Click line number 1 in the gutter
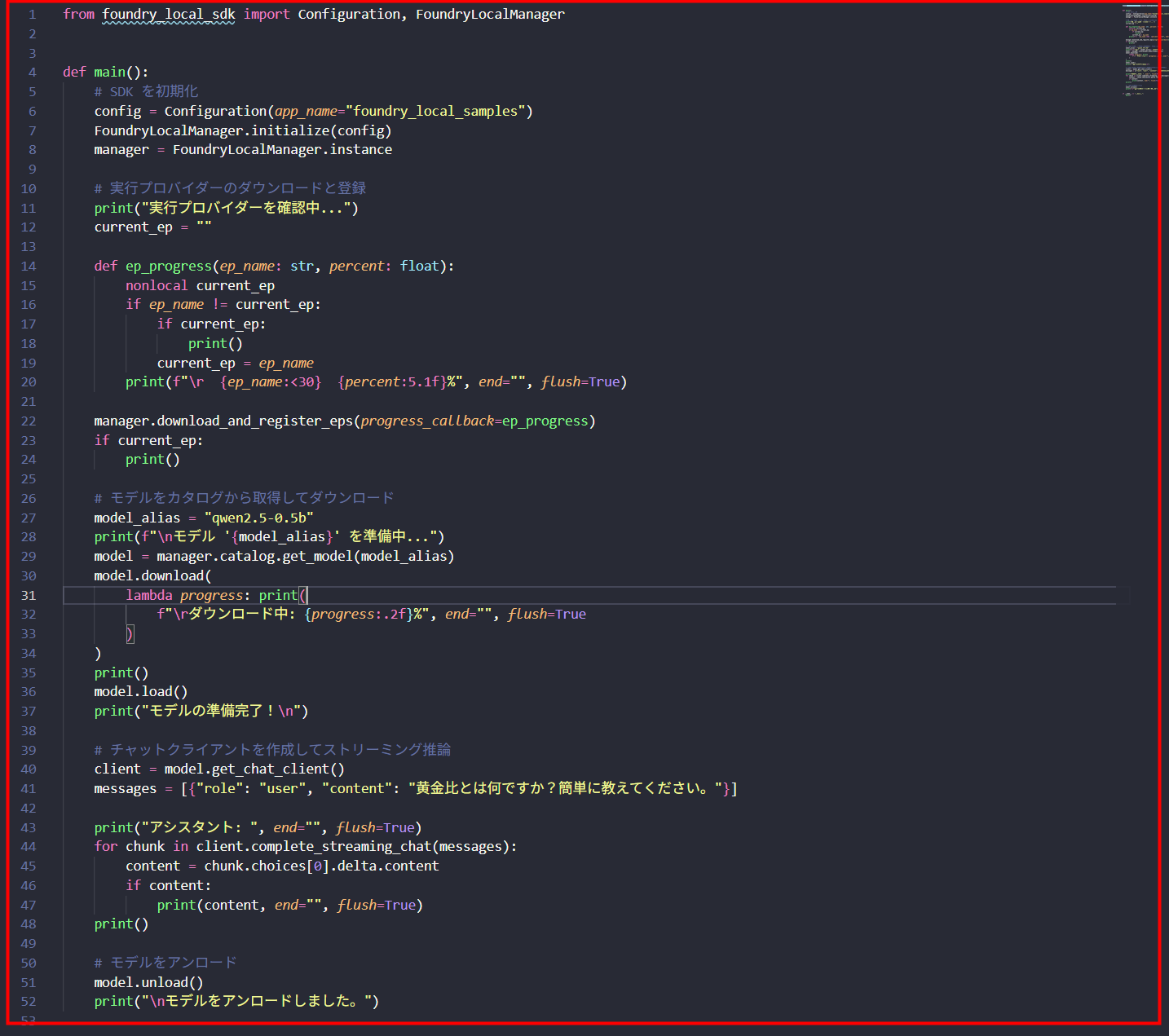 33,14
